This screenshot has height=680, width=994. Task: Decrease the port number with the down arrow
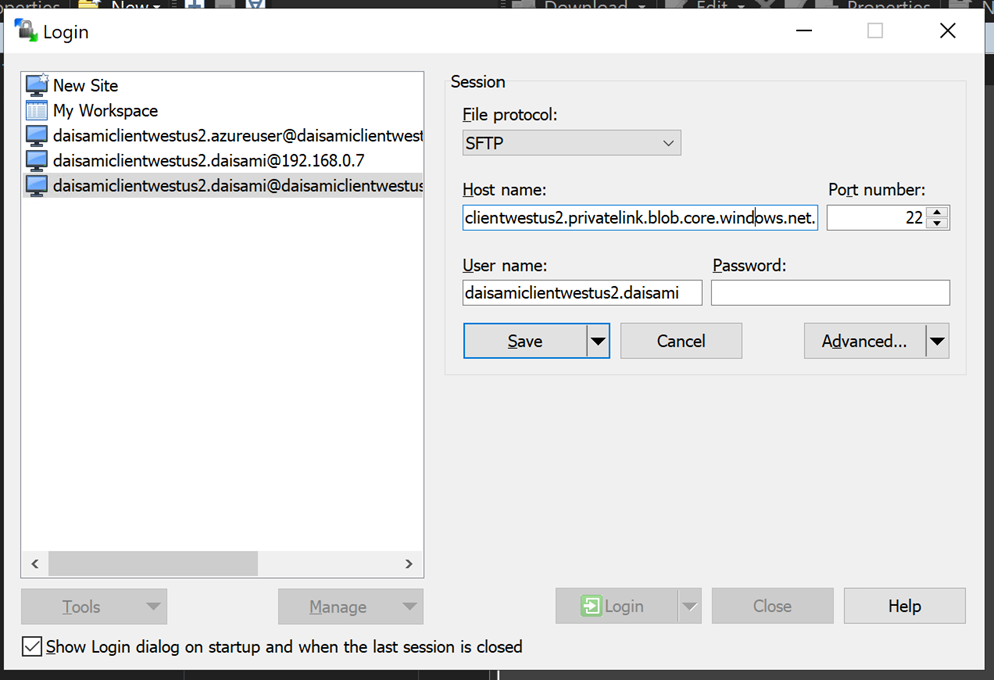(937, 224)
